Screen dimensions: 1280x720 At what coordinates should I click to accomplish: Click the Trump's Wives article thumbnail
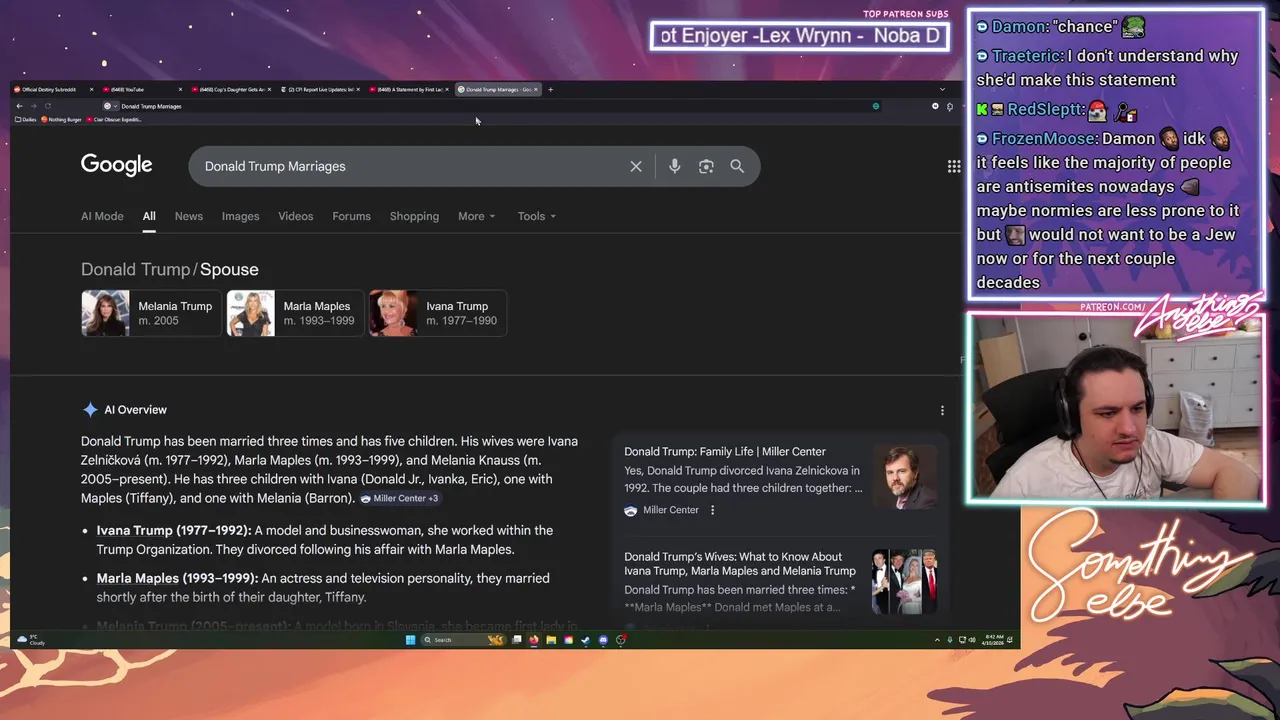[905, 582]
